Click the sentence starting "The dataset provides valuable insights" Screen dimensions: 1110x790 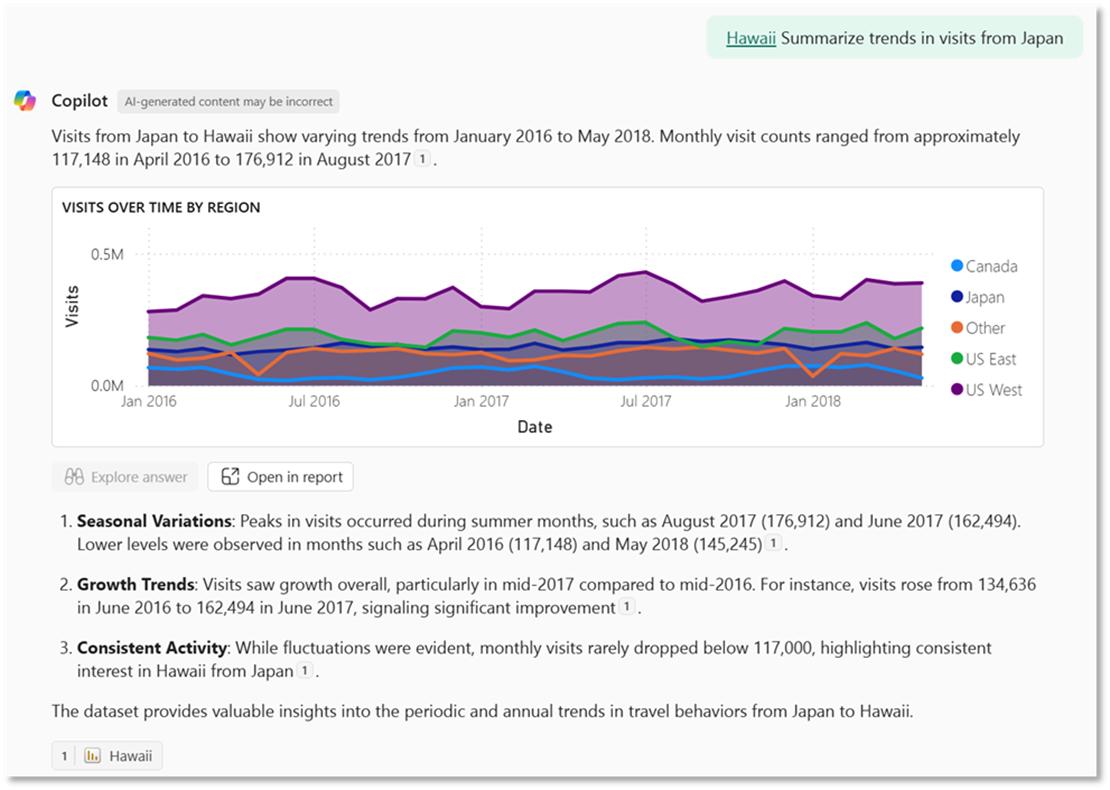tap(482, 711)
